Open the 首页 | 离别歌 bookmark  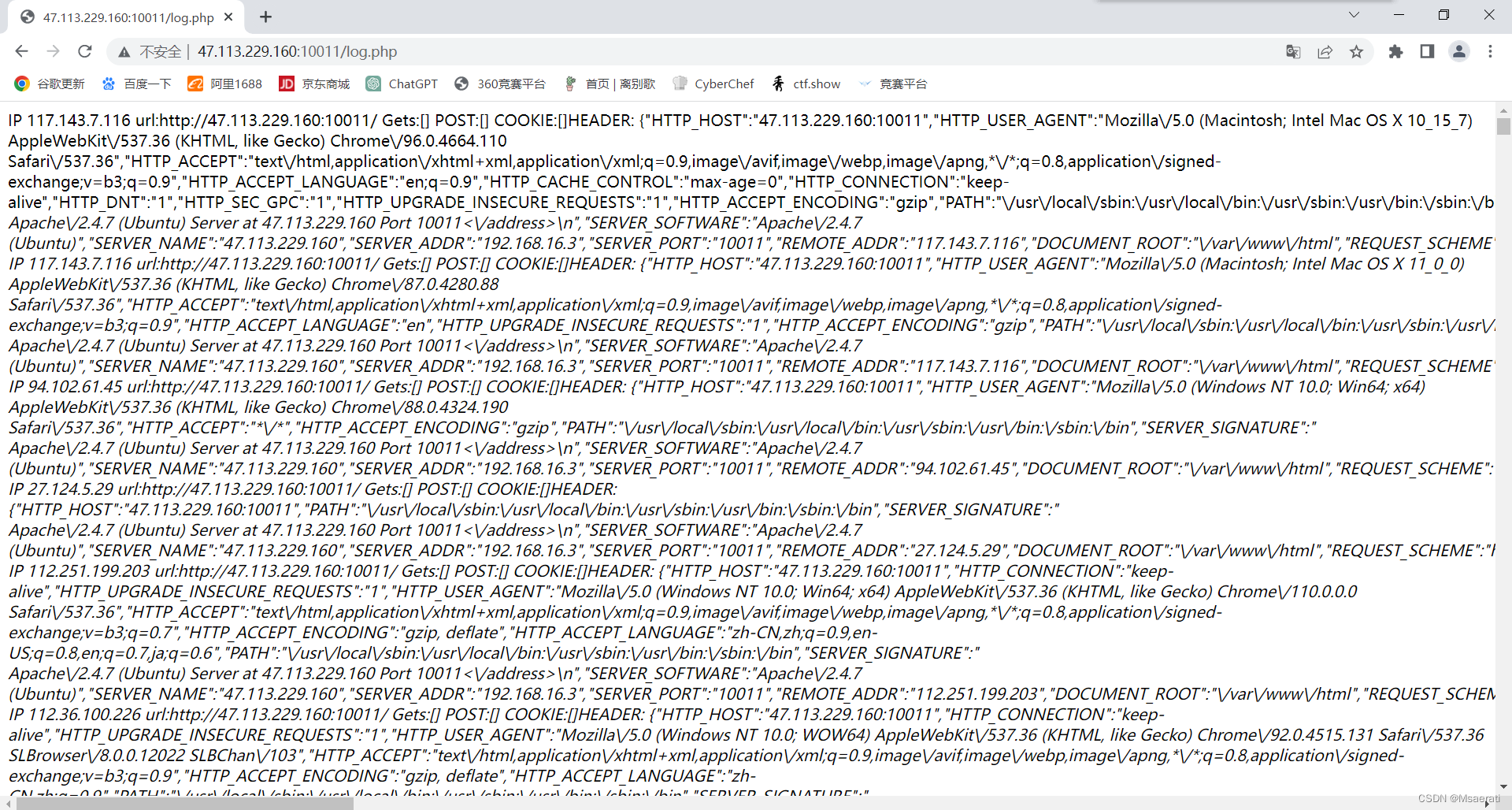click(x=610, y=84)
